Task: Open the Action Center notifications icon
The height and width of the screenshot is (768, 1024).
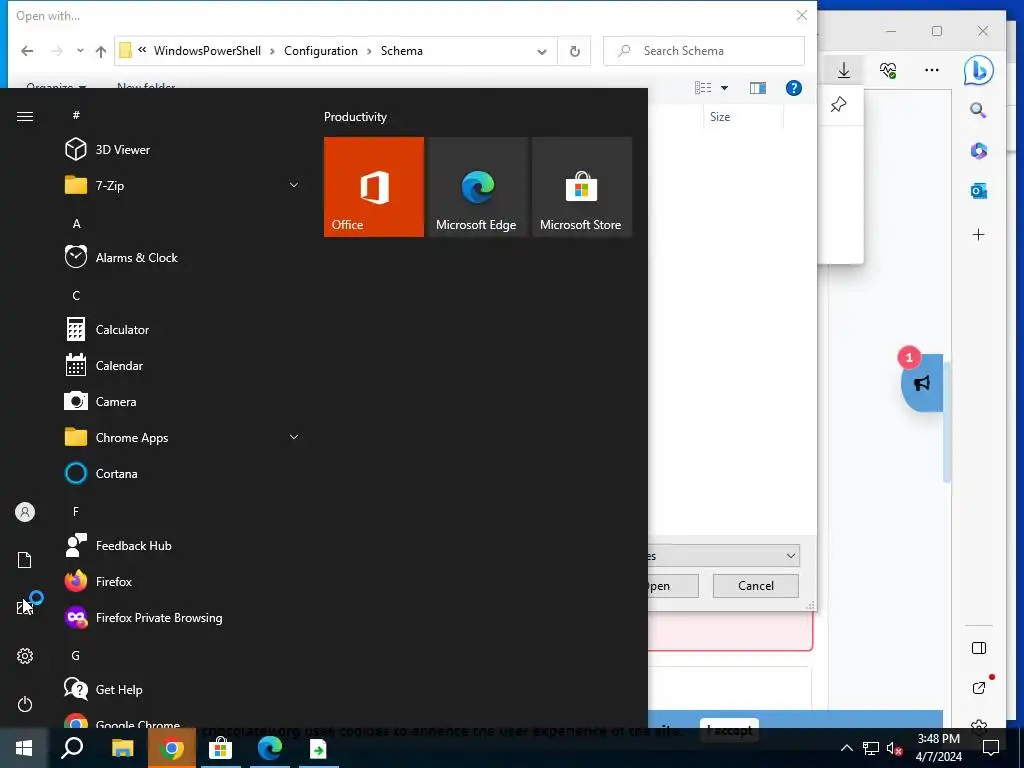Action: pyautogui.click(x=991, y=748)
